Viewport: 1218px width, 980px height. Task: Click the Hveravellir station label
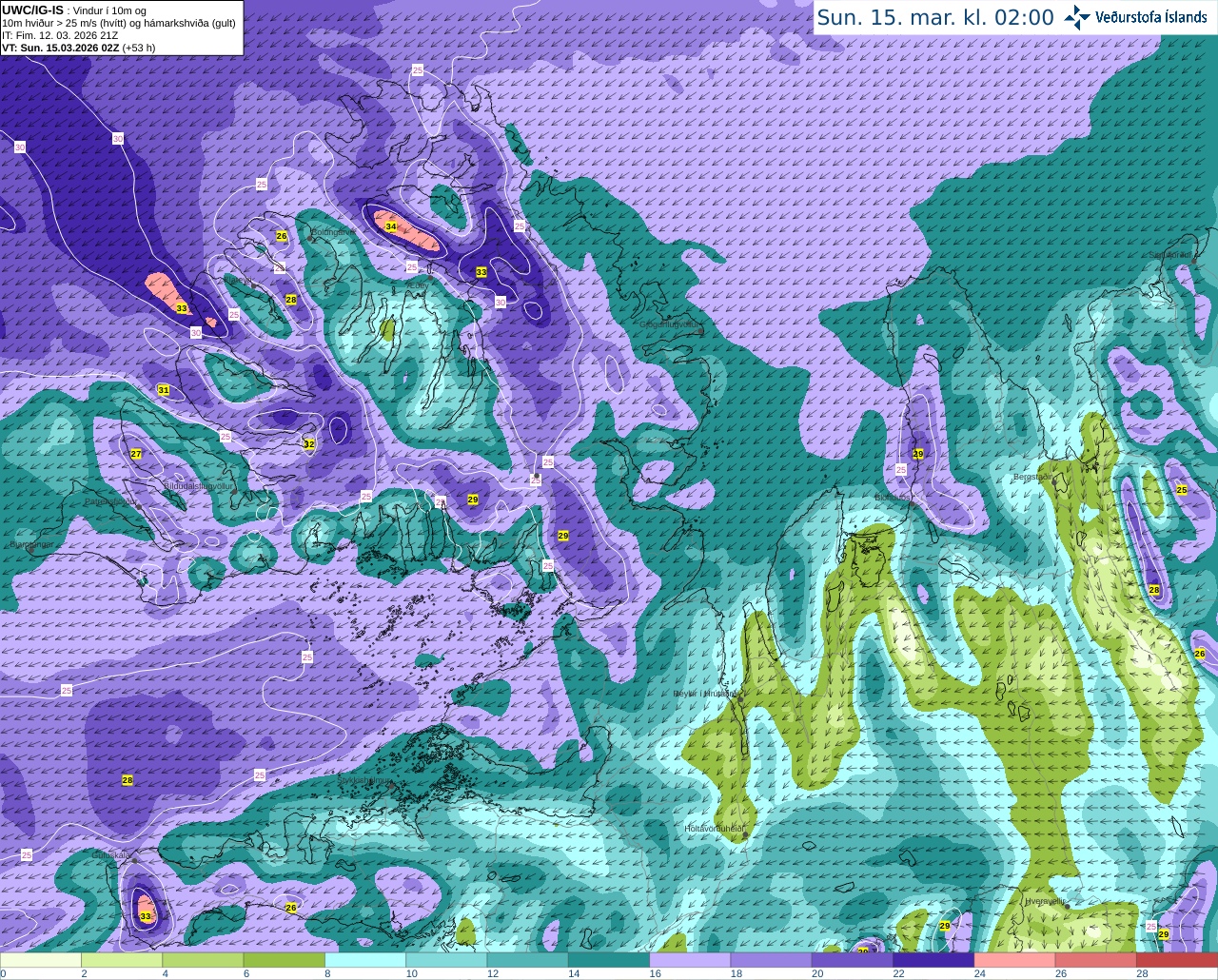[x=1045, y=900]
